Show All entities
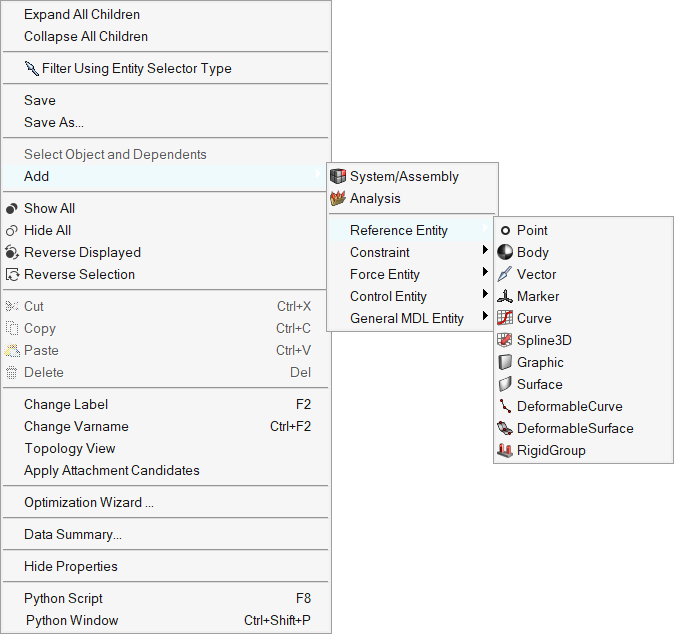Screen dimensions: 674x634 click(49, 209)
